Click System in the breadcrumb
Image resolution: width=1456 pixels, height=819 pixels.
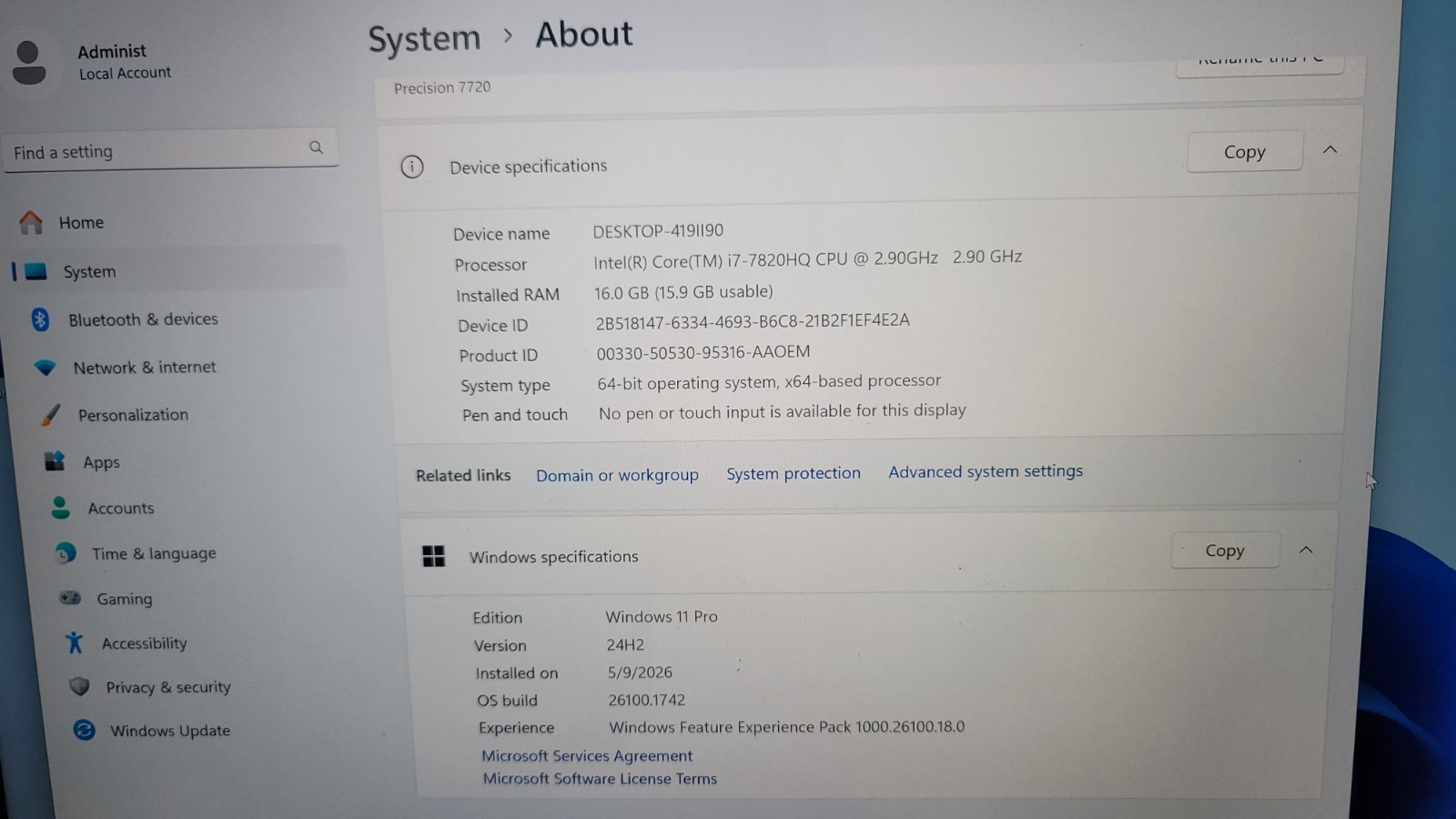pos(424,38)
